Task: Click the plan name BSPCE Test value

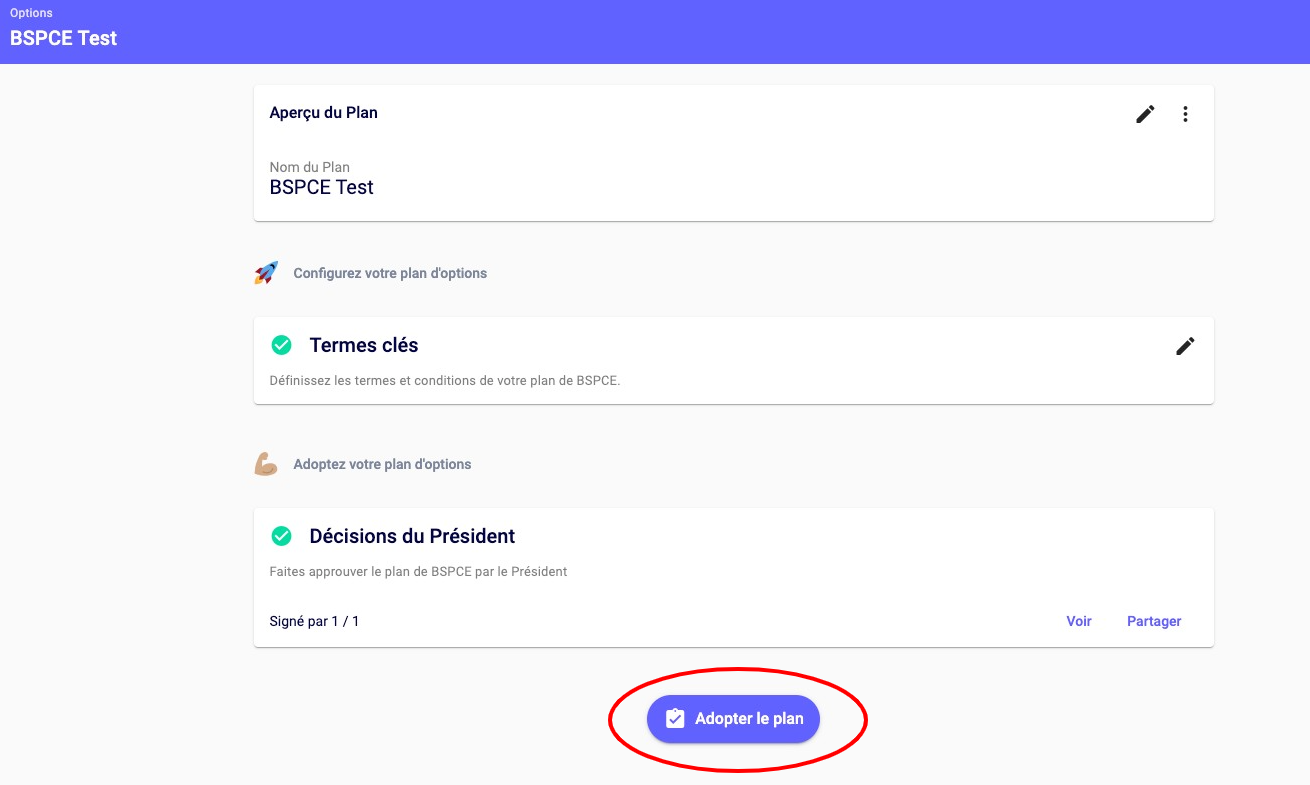Action: click(321, 187)
